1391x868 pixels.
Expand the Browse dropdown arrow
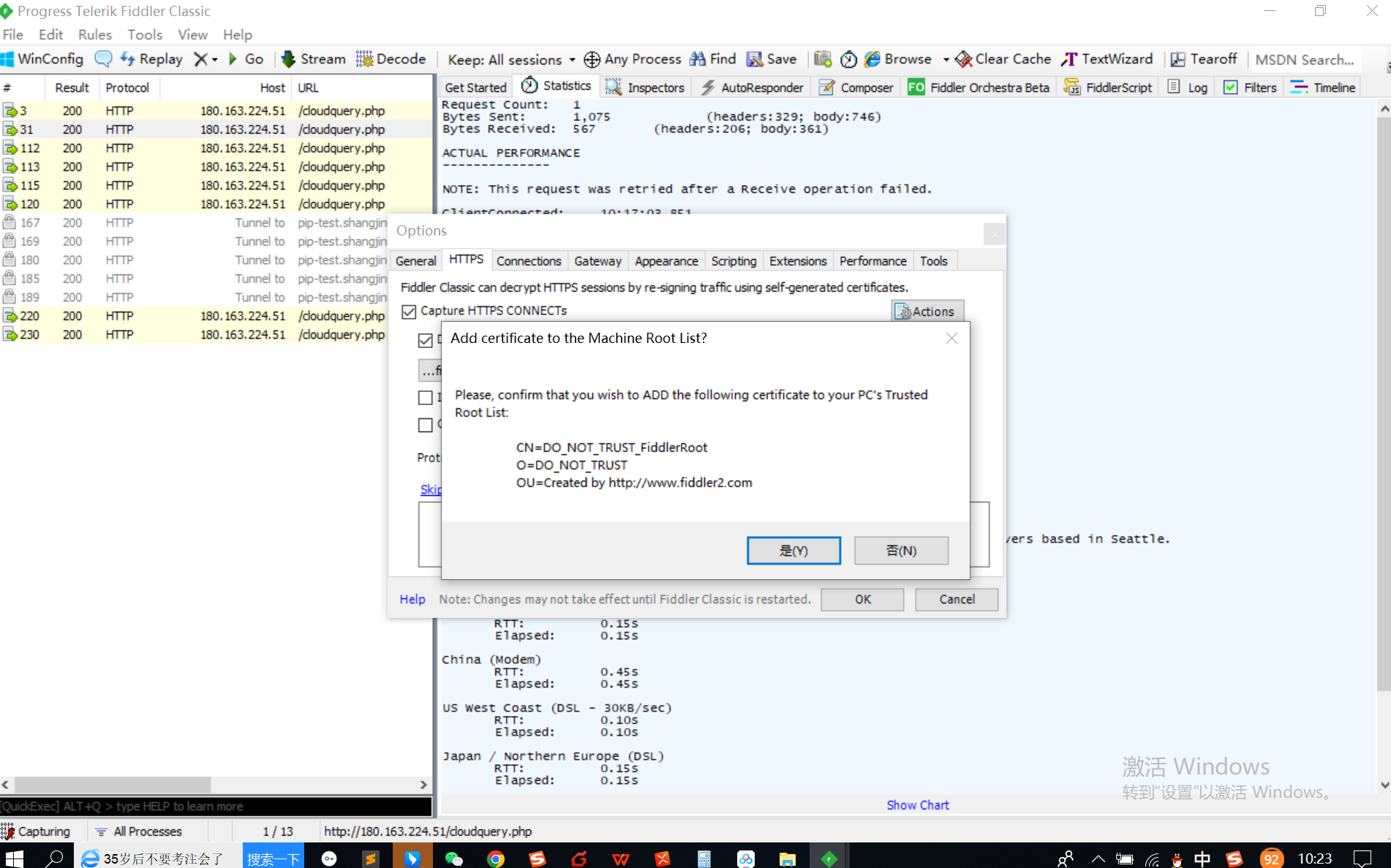[x=946, y=60]
